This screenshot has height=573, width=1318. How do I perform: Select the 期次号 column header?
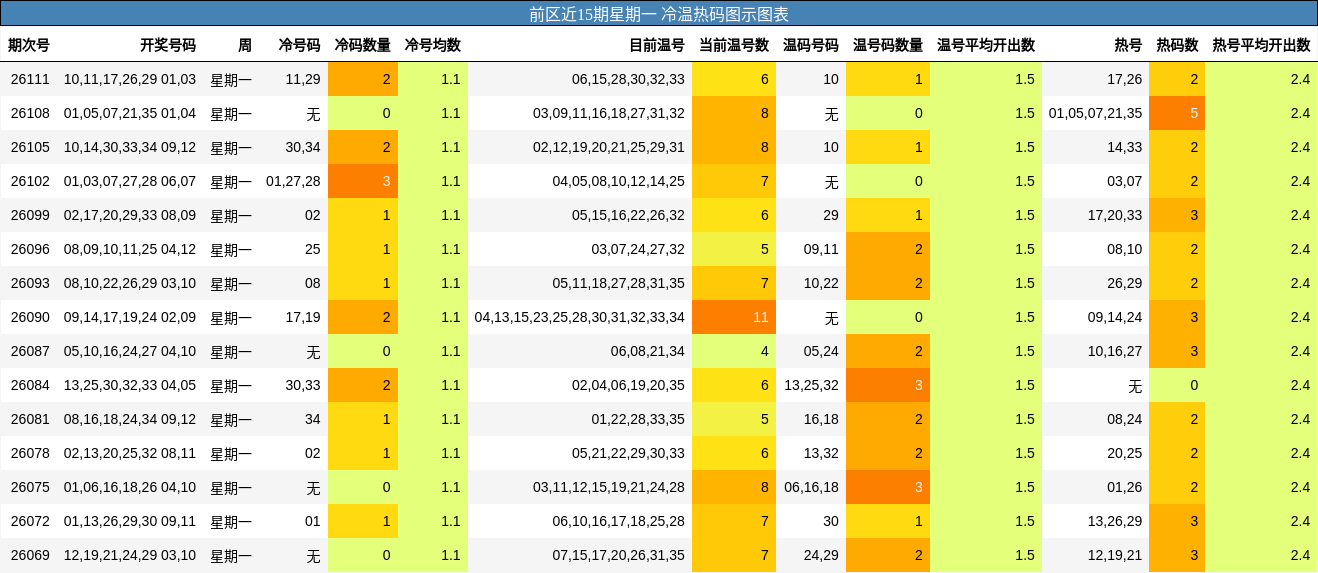pos(29,45)
